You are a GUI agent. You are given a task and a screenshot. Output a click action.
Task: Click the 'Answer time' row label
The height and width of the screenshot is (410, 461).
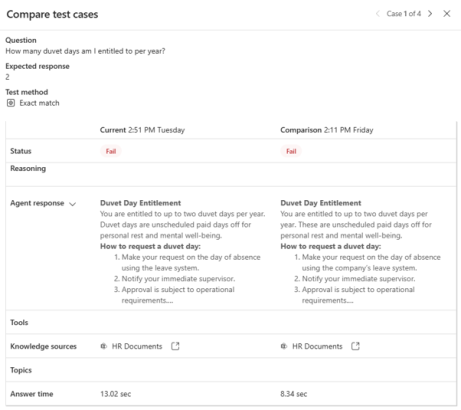coord(32,394)
